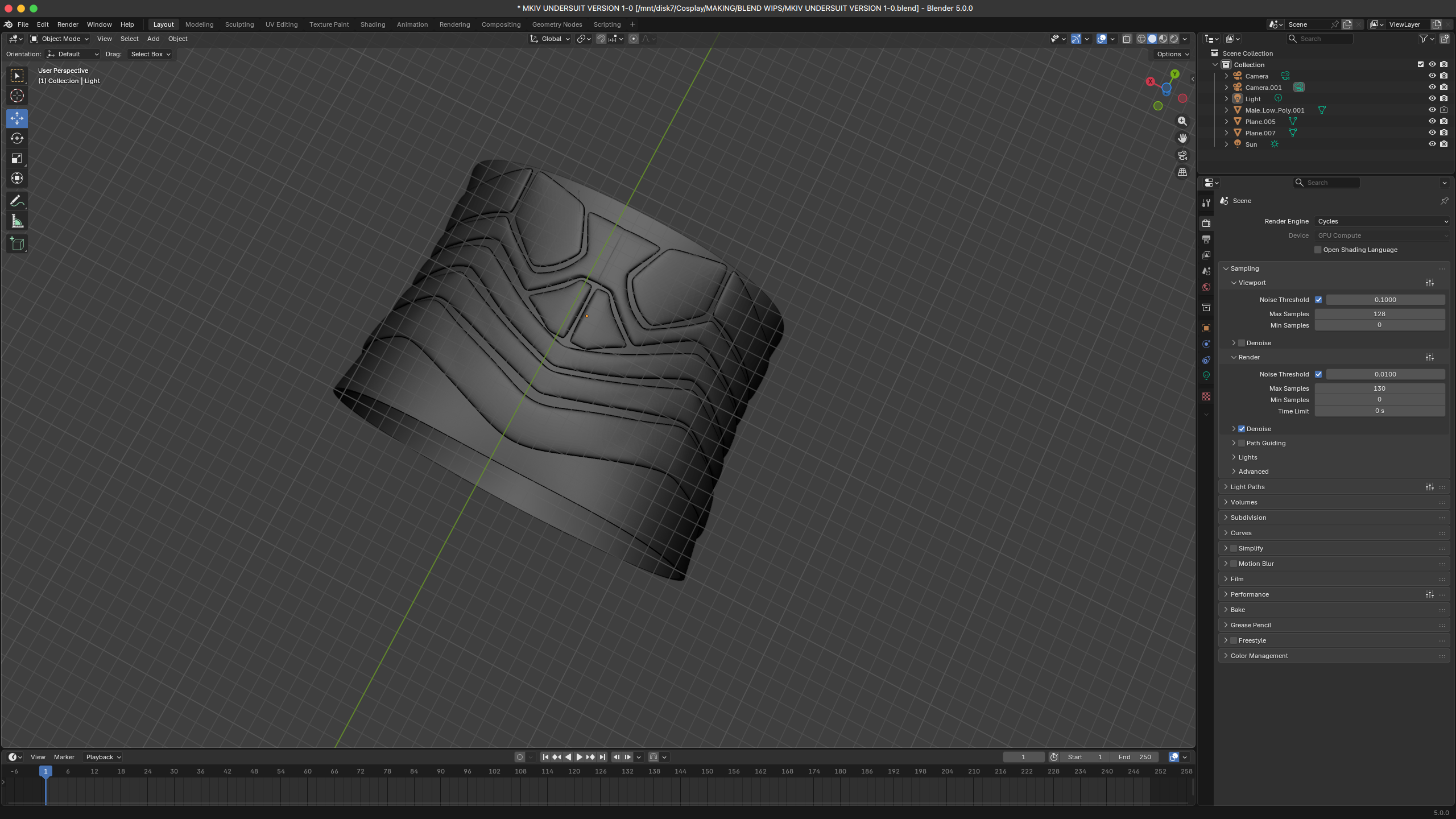Open the Modifier properties tab

coord(1206,344)
